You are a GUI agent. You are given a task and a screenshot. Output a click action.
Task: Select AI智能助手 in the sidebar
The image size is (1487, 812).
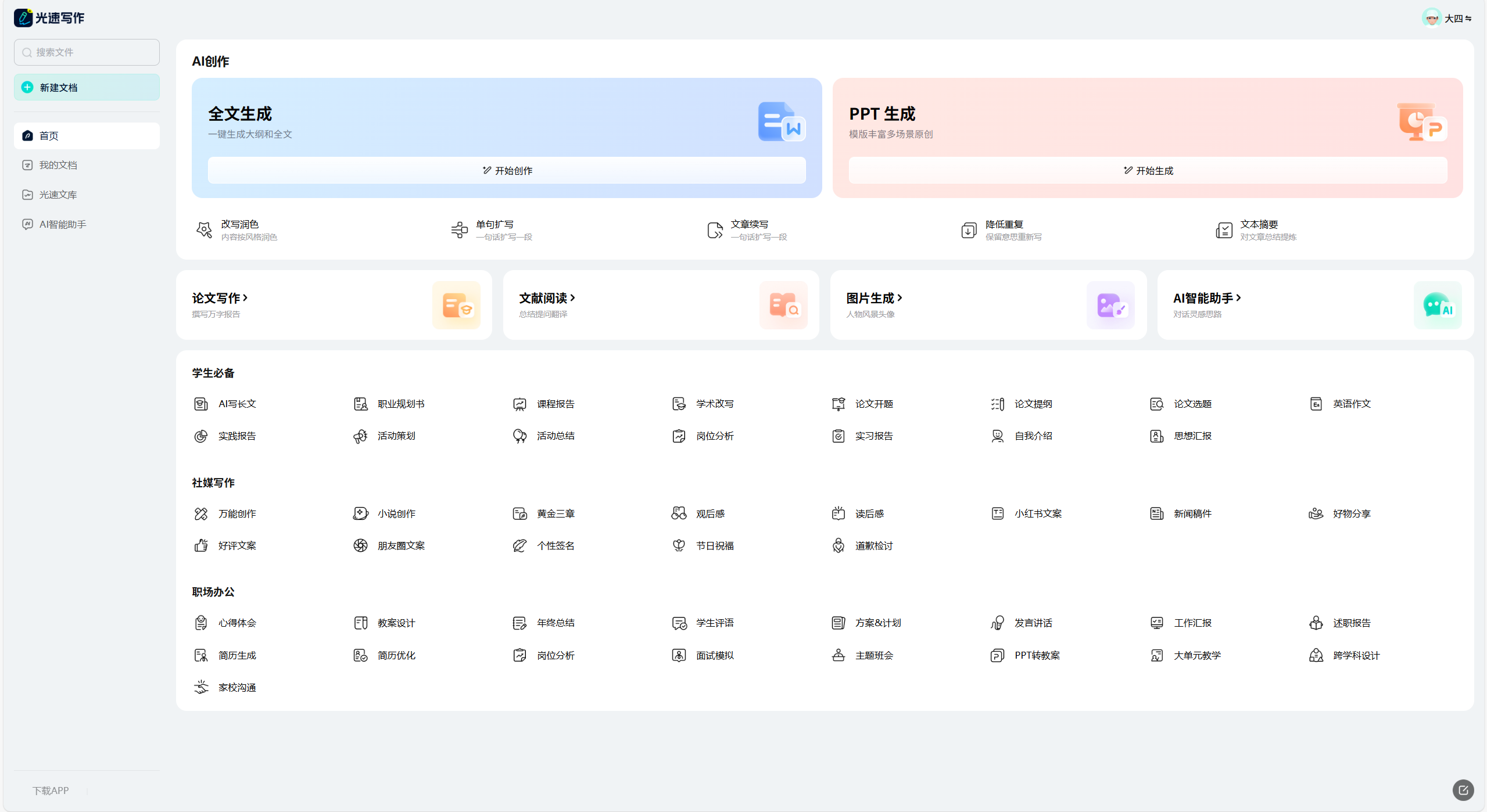62,224
